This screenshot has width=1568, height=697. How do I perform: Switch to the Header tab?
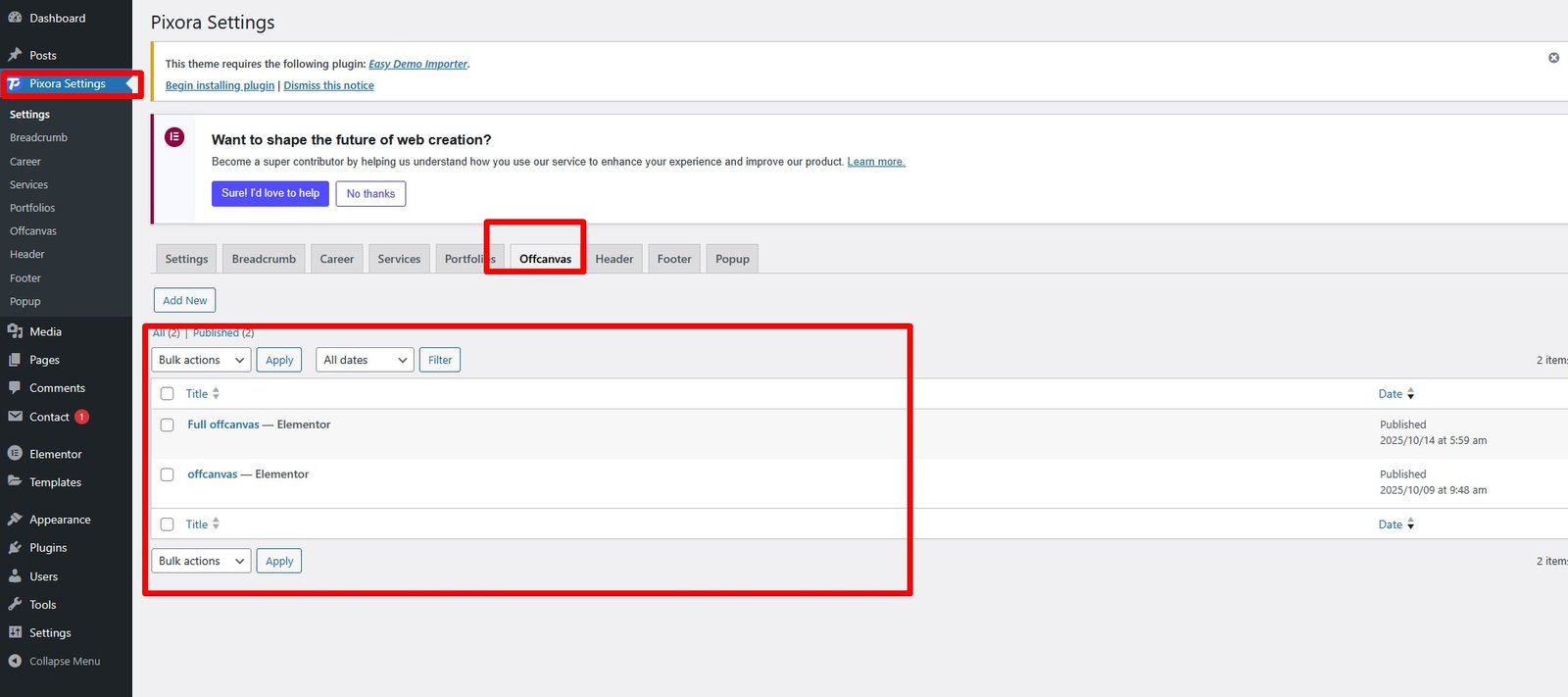click(613, 259)
